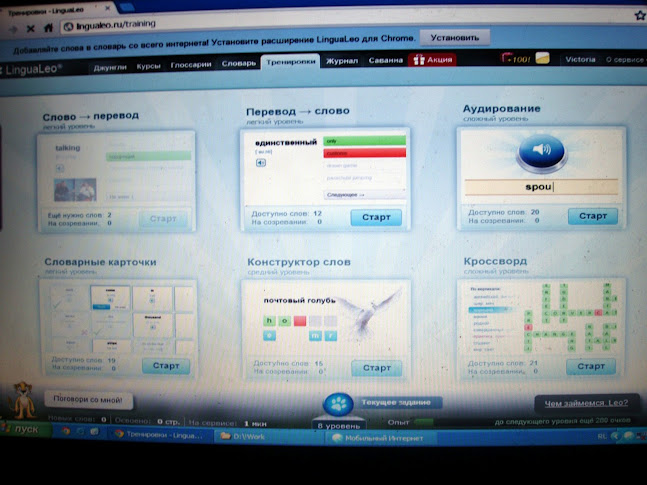The width and height of the screenshot is (647, 485).
Task: Click the blue paw print icon
Action: (x=338, y=404)
